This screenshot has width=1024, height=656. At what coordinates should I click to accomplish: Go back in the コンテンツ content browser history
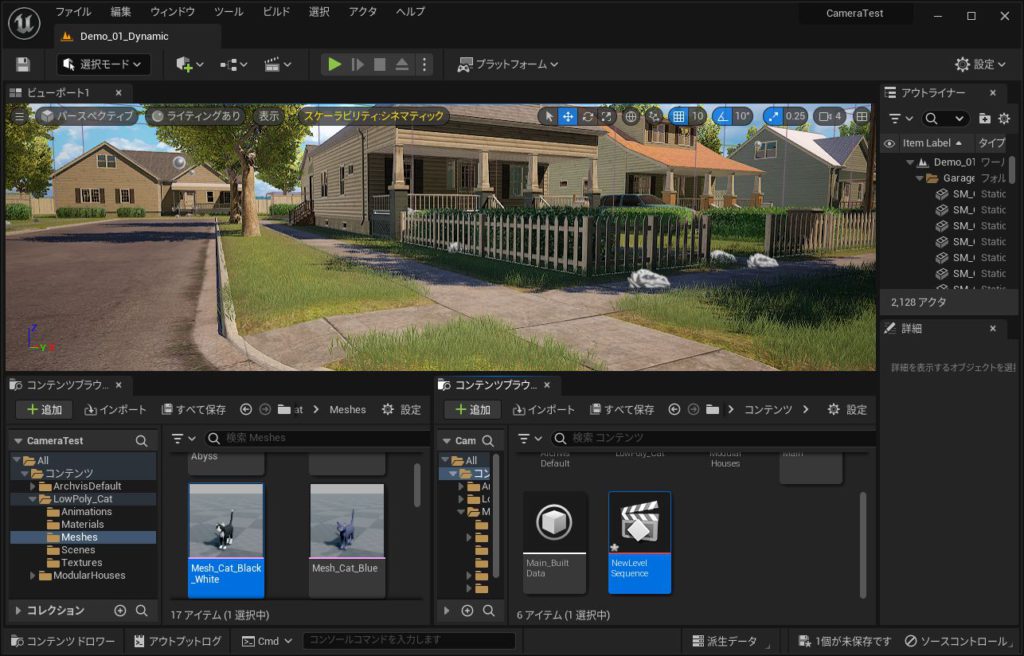[x=674, y=410]
